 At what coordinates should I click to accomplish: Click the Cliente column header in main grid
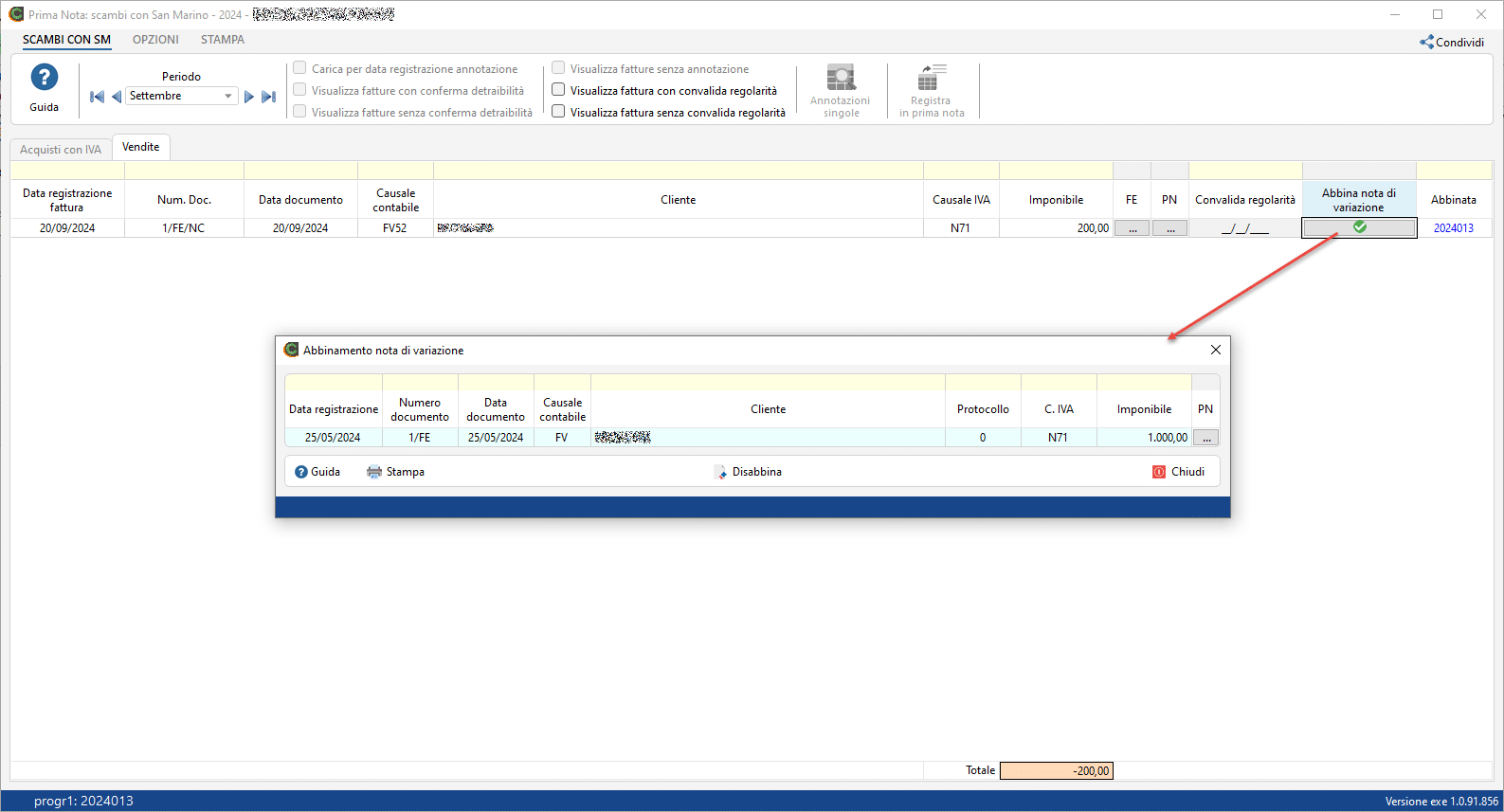[679, 200]
